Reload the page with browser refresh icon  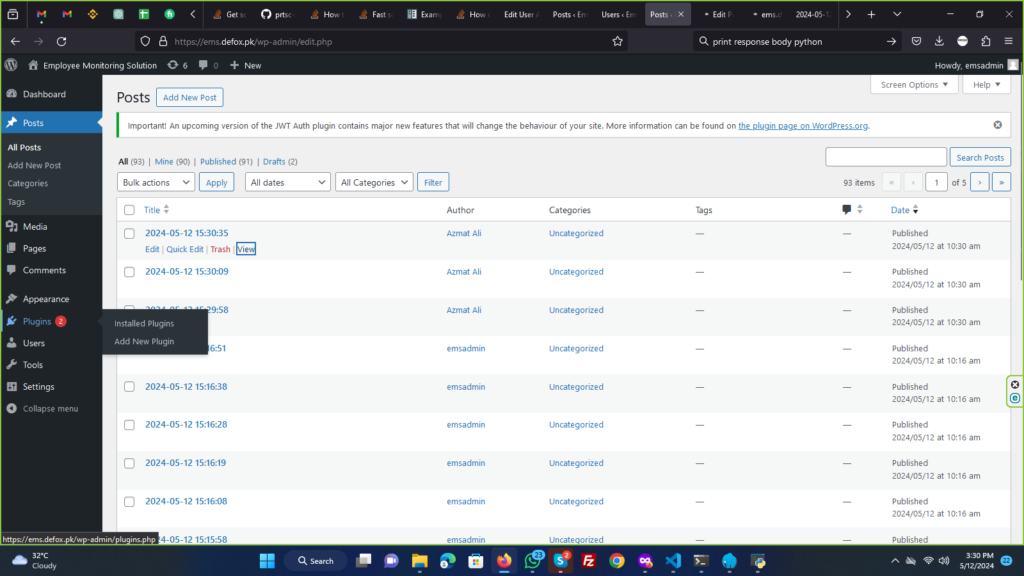[61, 41]
